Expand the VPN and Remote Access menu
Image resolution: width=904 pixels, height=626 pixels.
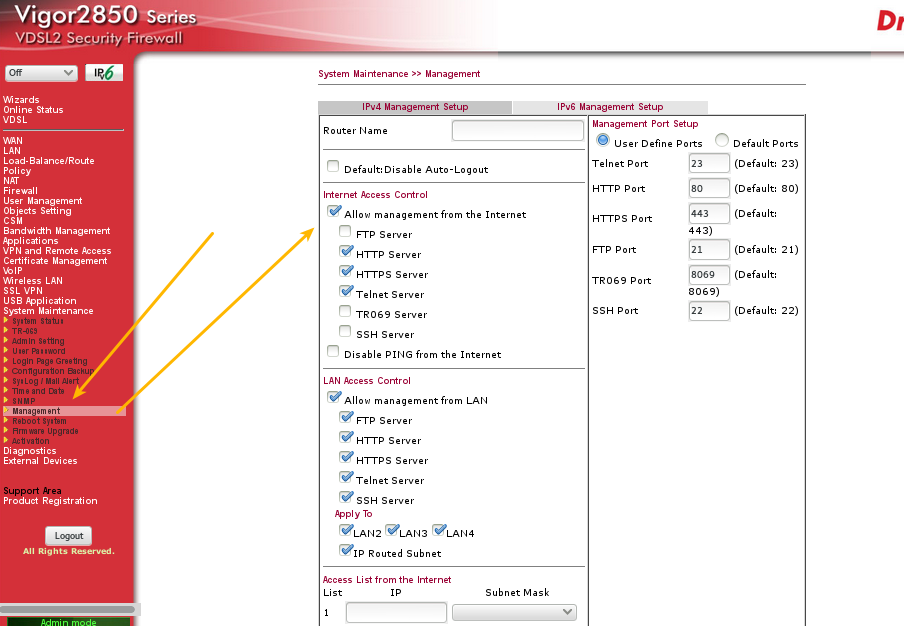tap(56, 251)
